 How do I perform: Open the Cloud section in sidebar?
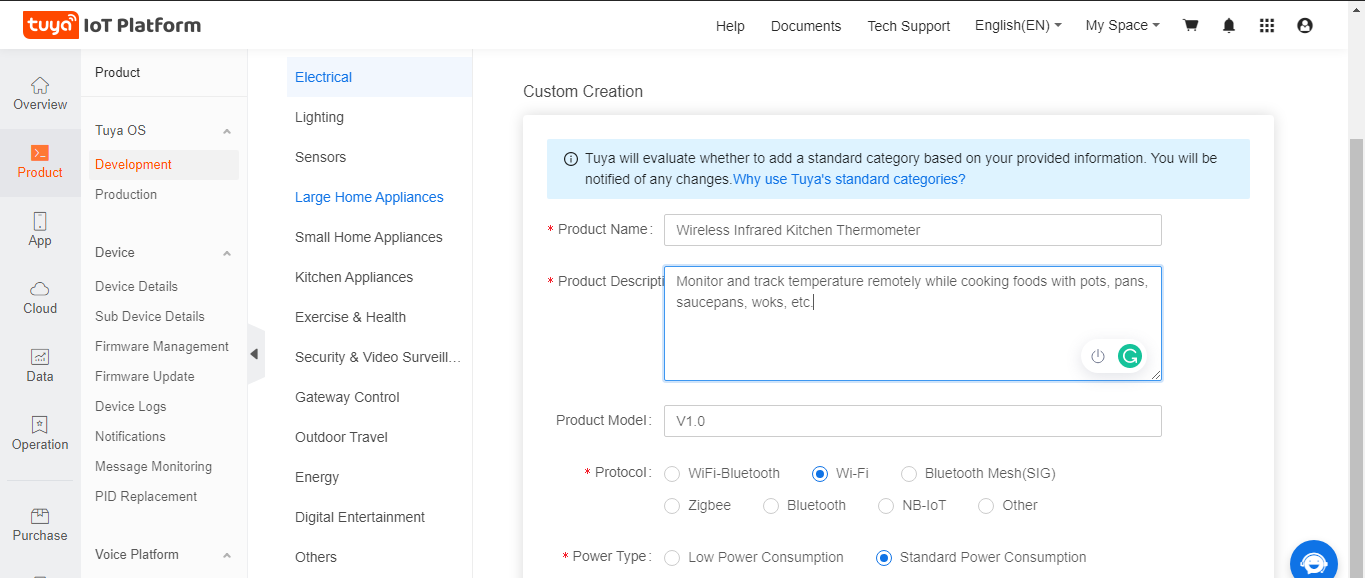40,298
